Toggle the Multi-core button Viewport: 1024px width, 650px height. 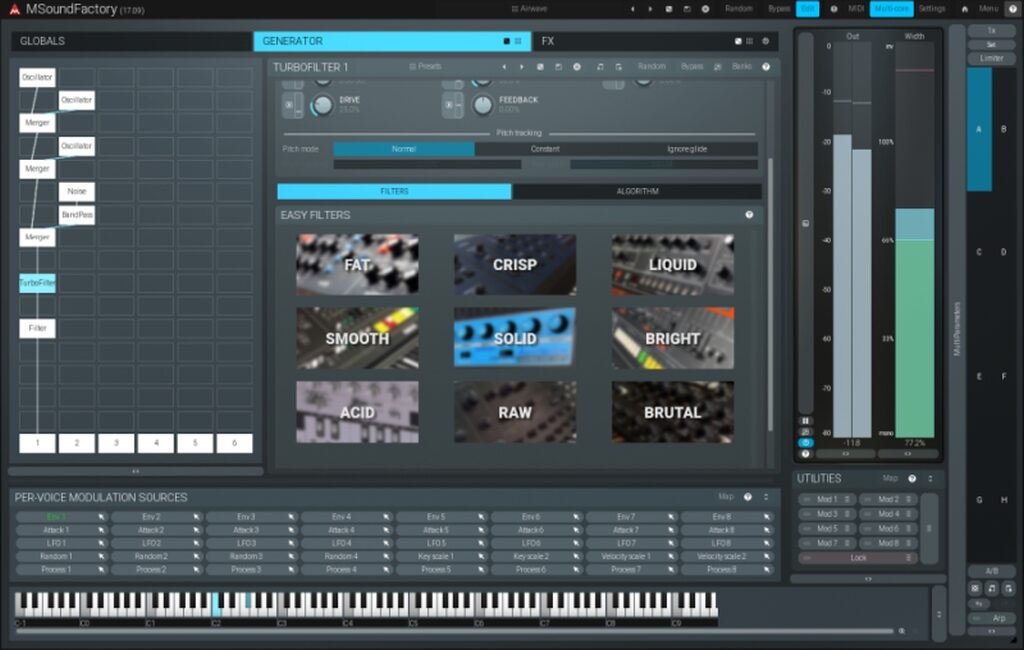click(x=892, y=9)
